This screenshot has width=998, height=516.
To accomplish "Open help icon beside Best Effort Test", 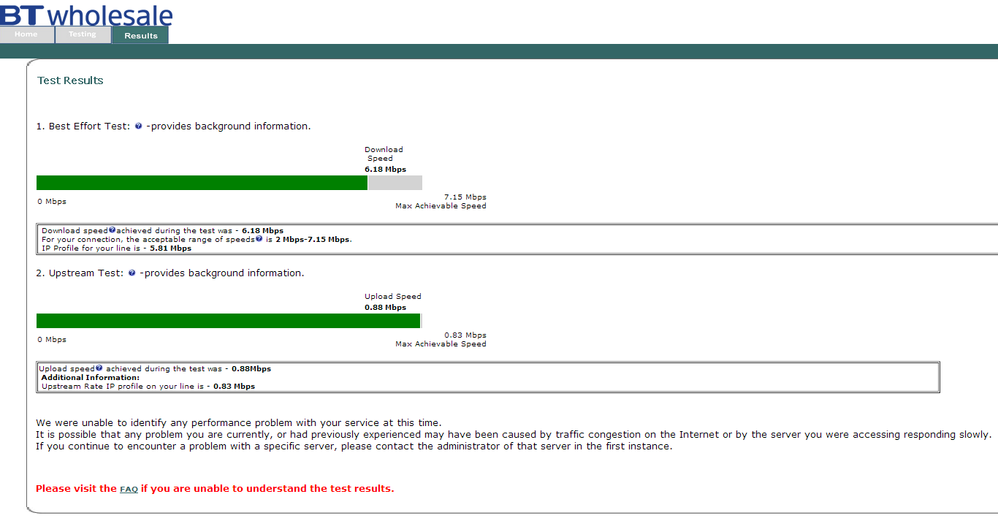I will pyautogui.click(x=139, y=126).
